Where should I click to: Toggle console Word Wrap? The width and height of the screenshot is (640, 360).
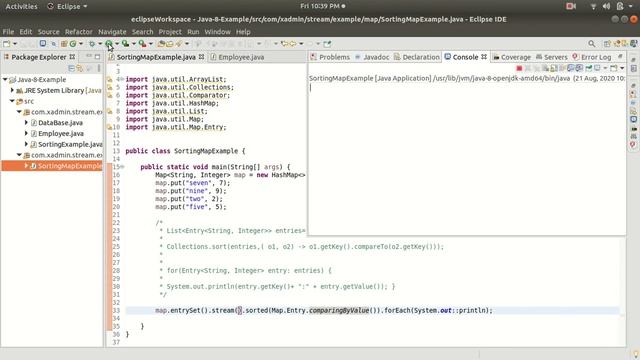(562, 68)
